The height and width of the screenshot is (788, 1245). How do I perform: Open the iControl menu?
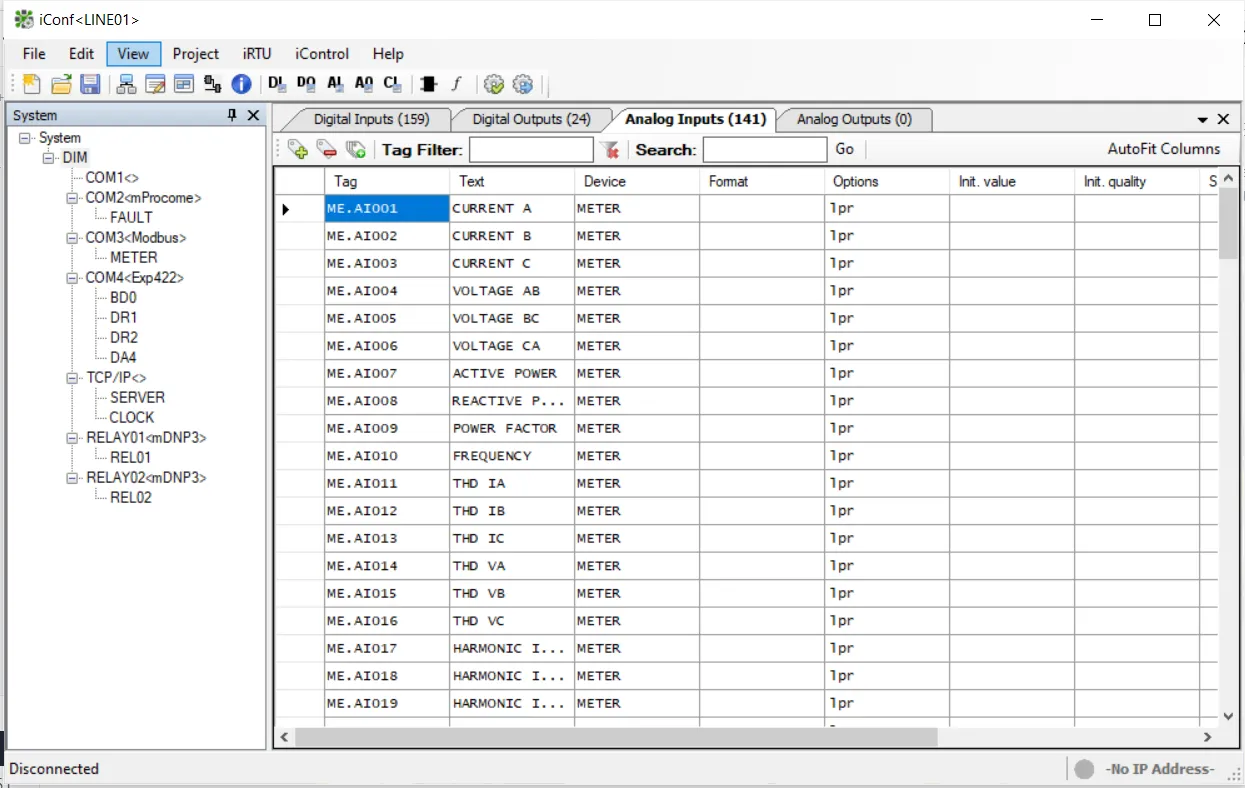click(x=322, y=54)
